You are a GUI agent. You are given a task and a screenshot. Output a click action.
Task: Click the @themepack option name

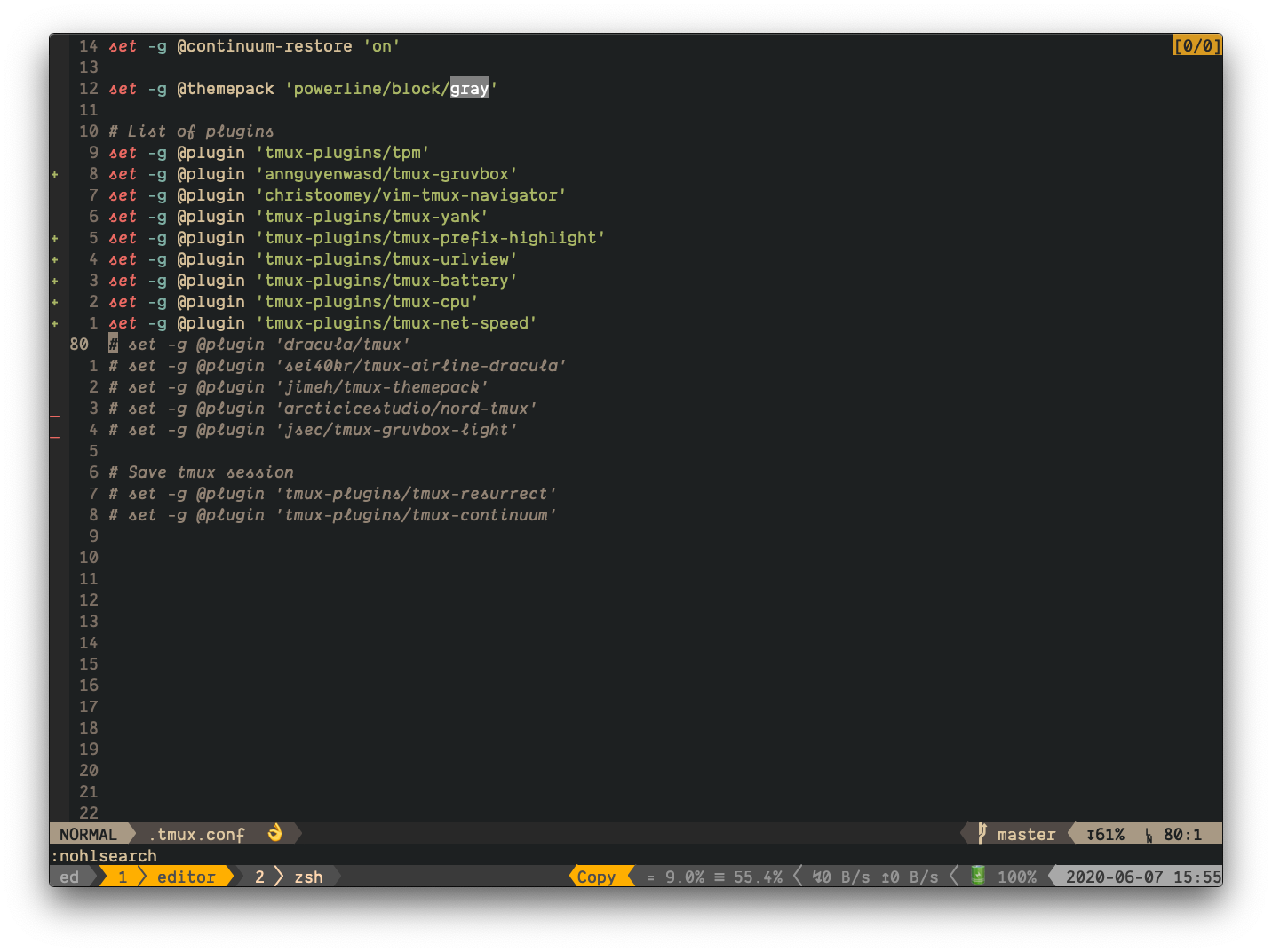(x=226, y=88)
